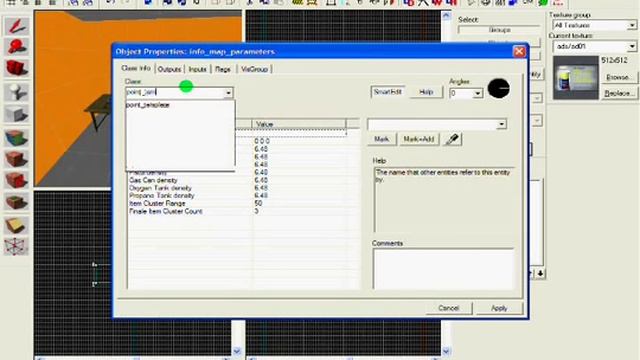
Task: Select point_template from the class list
Action: click(148, 105)
